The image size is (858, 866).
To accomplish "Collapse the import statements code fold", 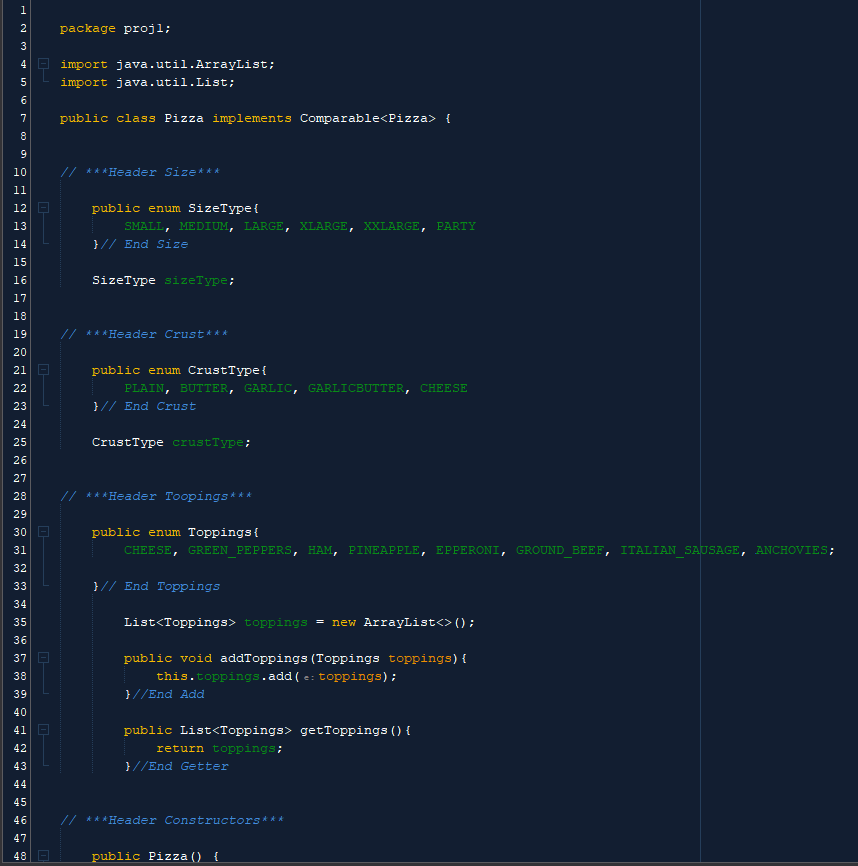I will pyautogui.click(x=42, y=63).
